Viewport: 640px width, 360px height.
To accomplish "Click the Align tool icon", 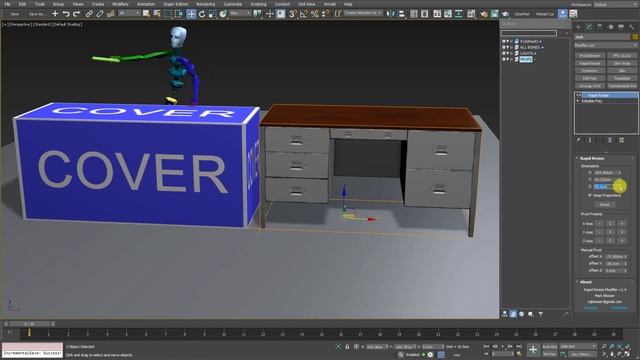I will click(401, 14).
